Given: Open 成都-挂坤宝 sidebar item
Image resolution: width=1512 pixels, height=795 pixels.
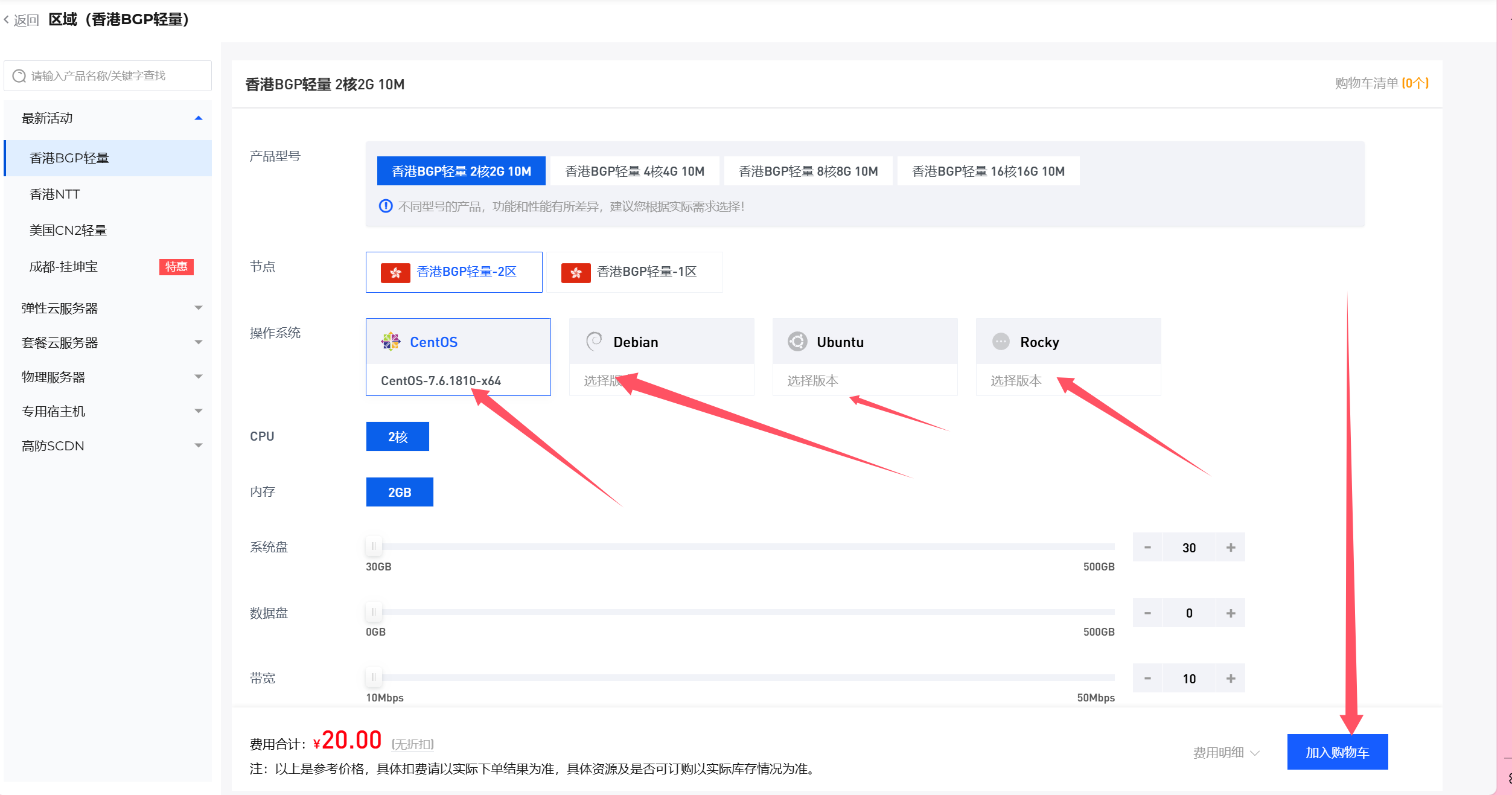Looking at the screenshot, I should coord(108,267).
